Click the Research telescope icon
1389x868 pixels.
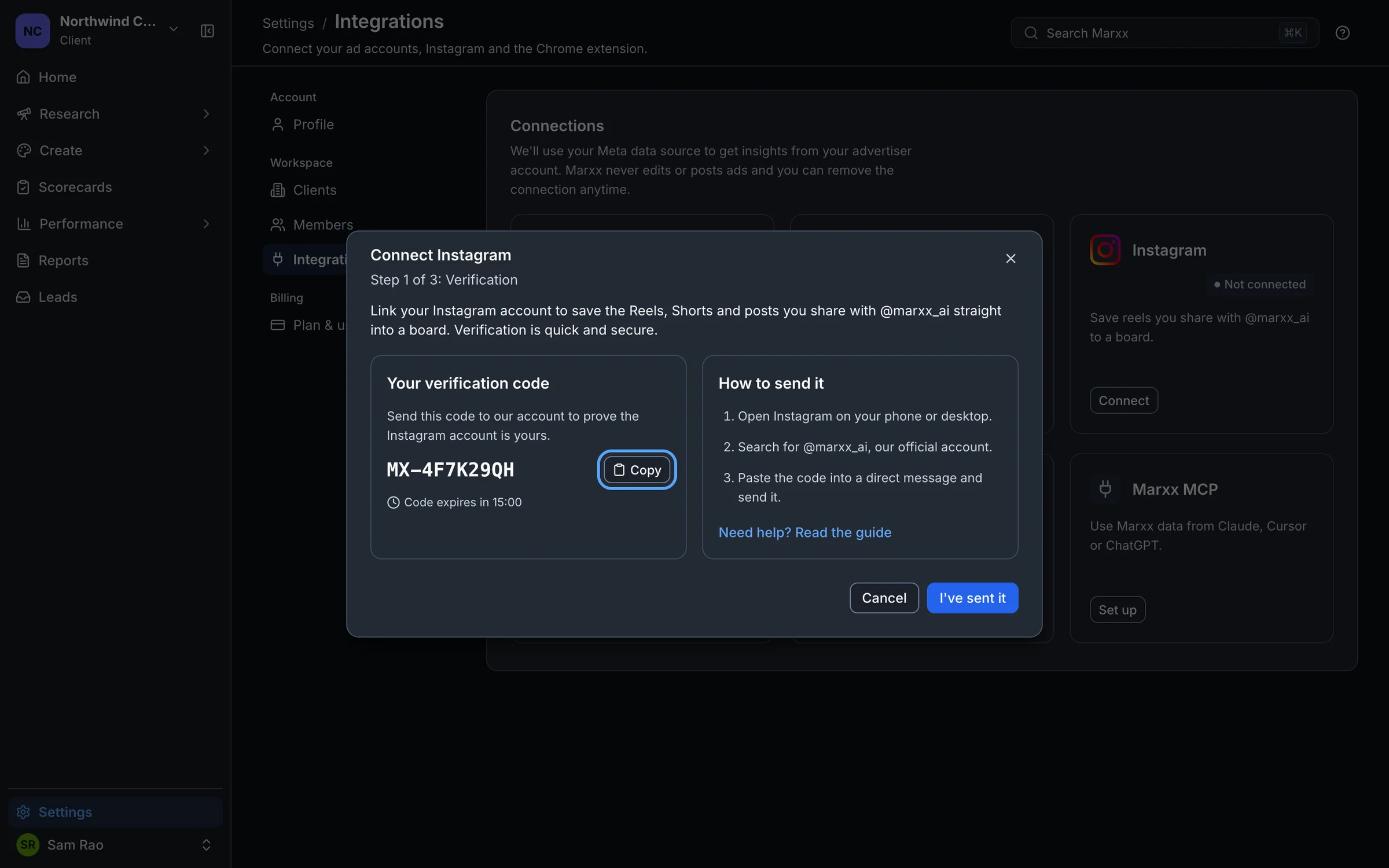(x=23, y=113)
